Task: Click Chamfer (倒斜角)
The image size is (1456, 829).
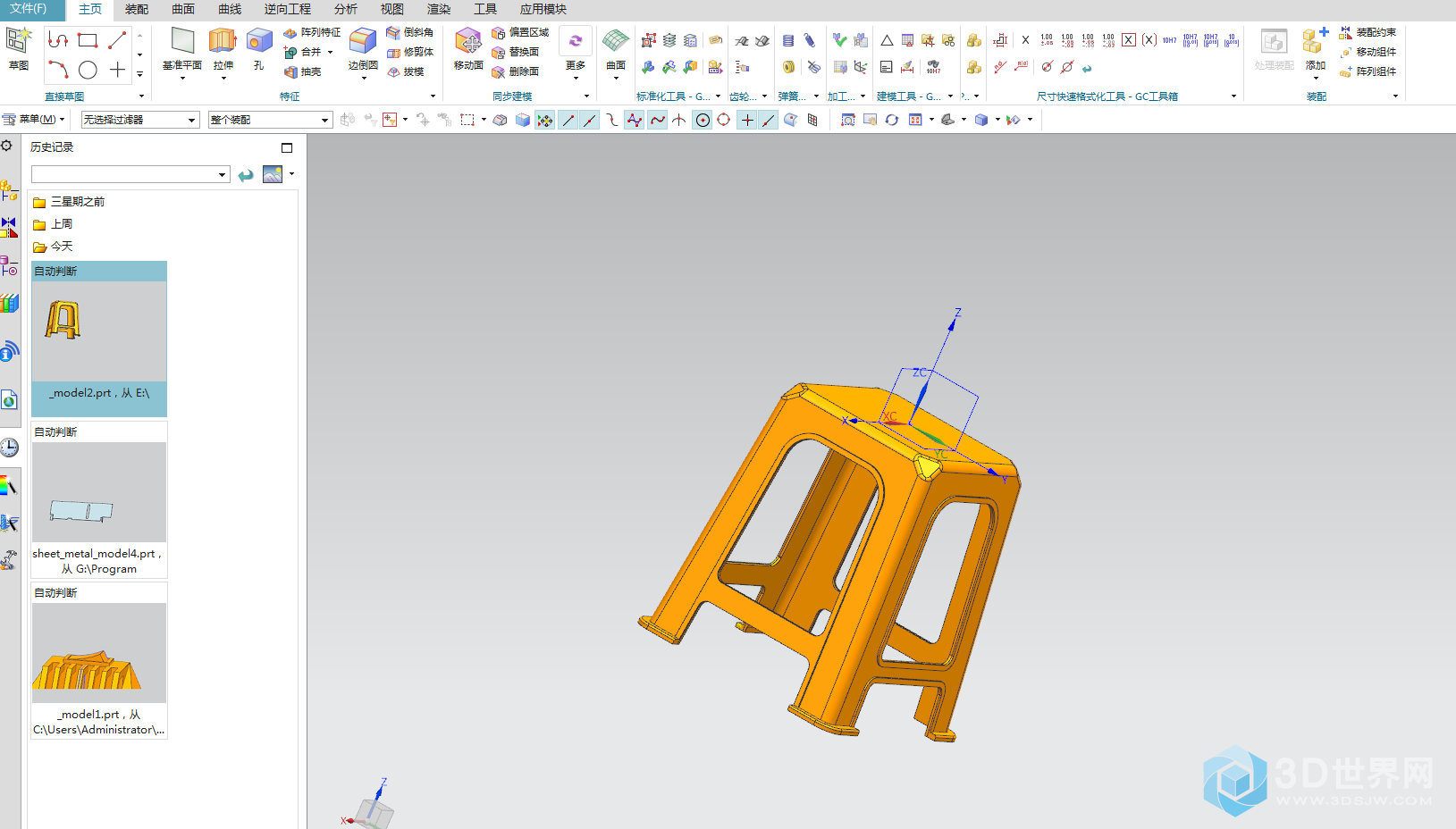Action: [410, 32]
